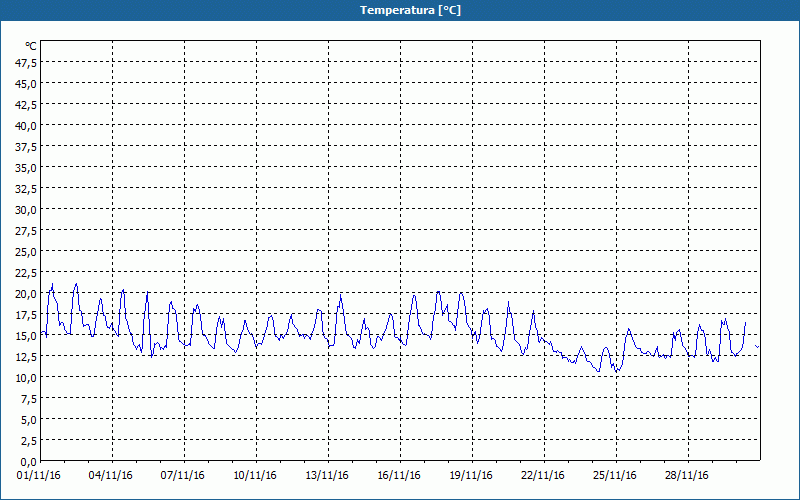Select the 25,0 axis label
800x500 pixels.
click(27, 252)
